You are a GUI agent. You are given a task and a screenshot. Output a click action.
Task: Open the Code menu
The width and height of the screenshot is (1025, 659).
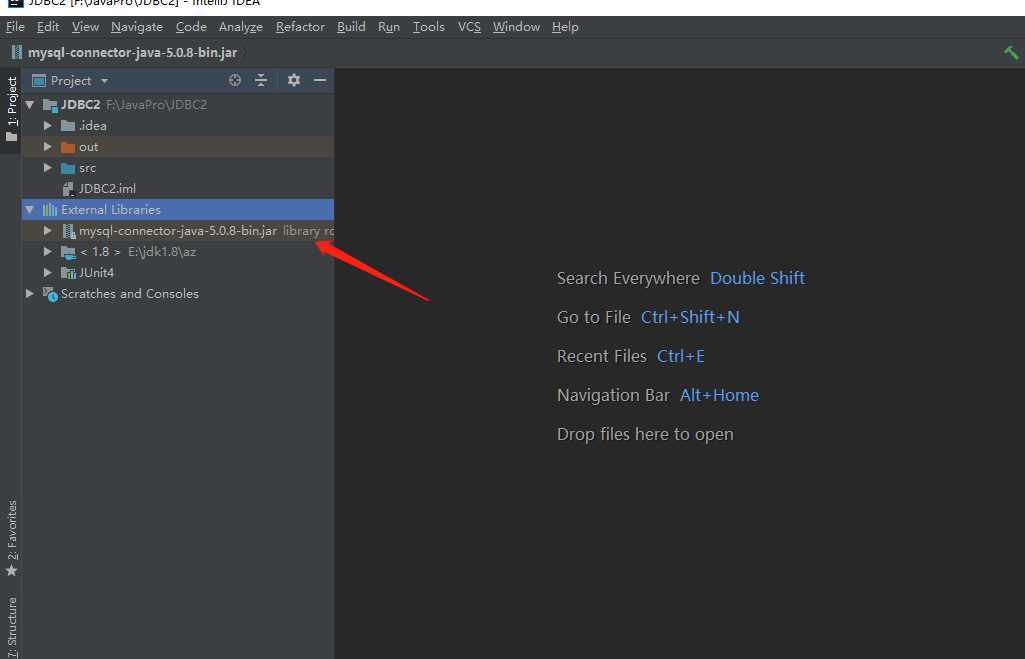click(191, 27)
